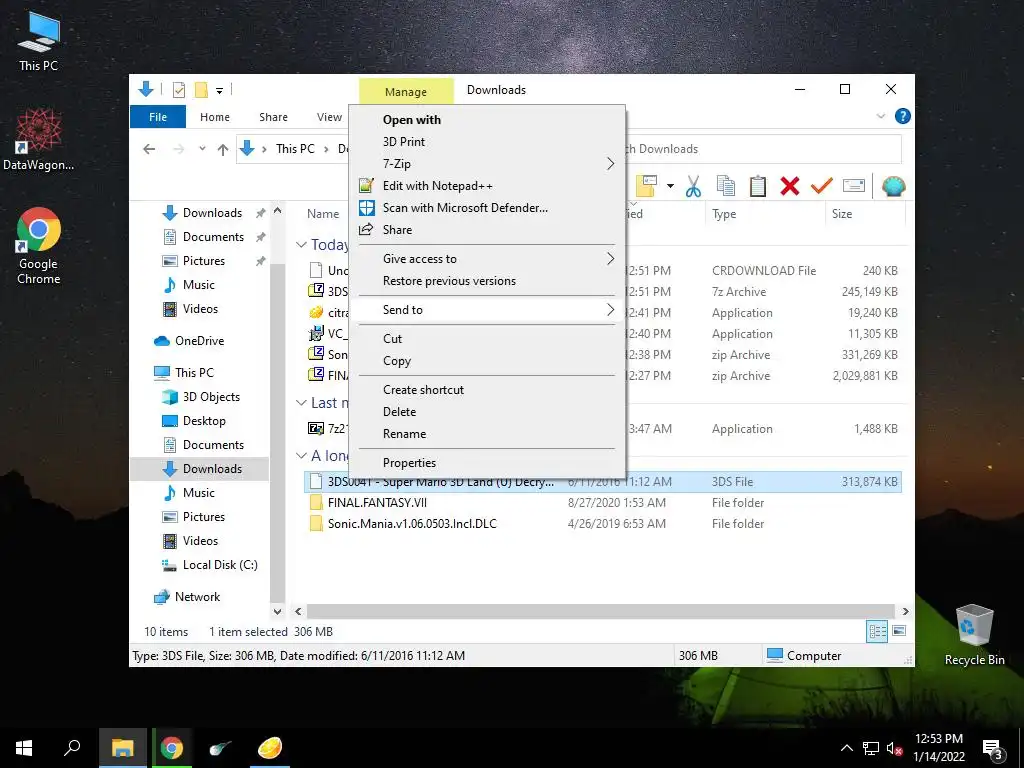Open Recent locations dropdown arrow
1024x768 pixels.
tap(202, 149)
